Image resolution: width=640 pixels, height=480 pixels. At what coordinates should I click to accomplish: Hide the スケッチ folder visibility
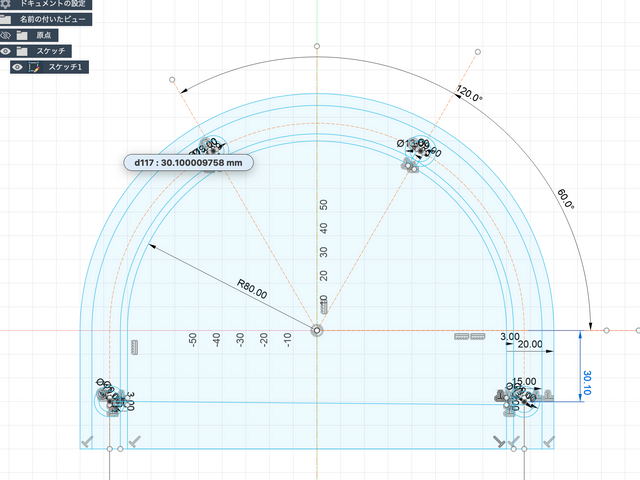pyautogui.click(x=6, y=51)
